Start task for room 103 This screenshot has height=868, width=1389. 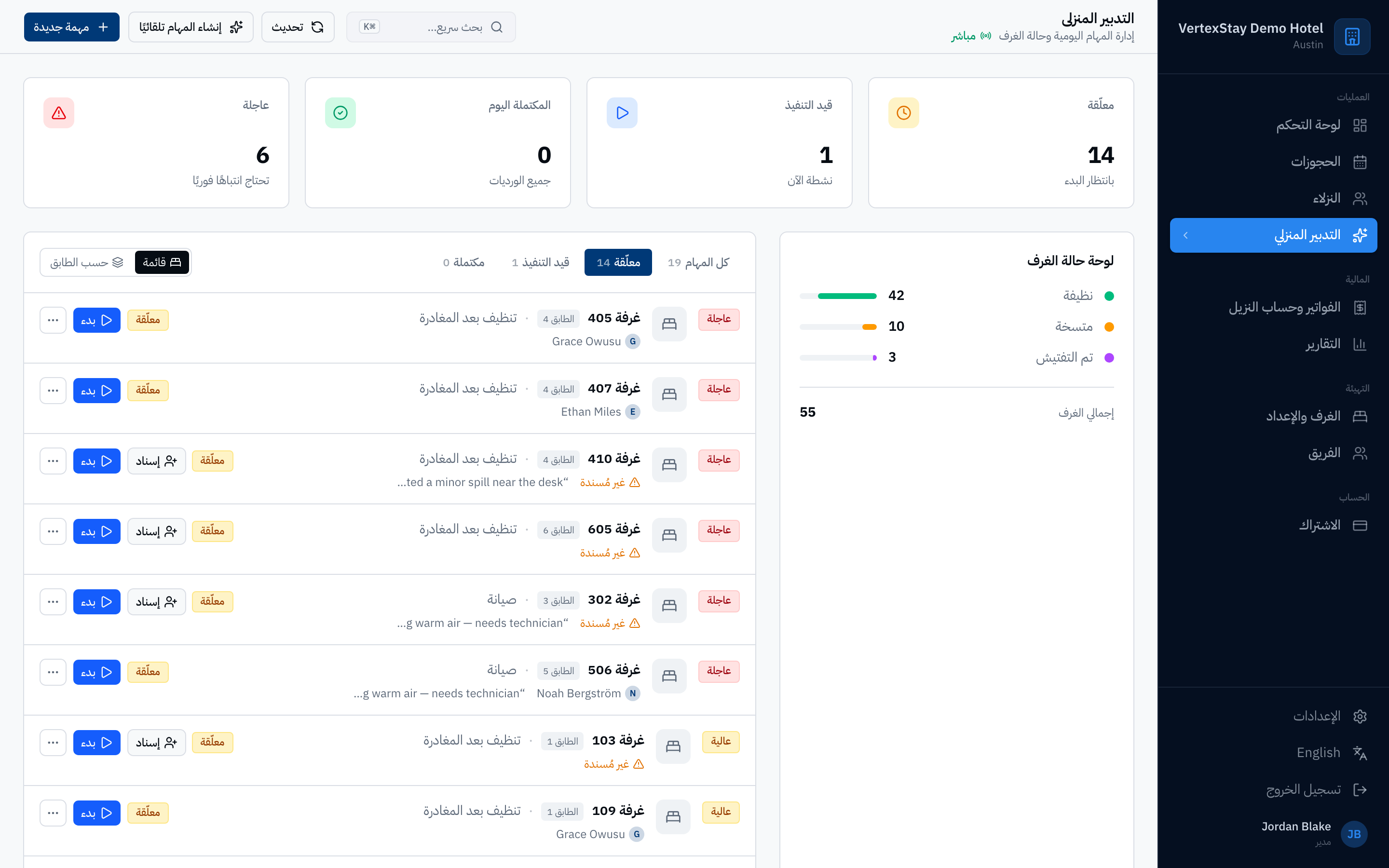pyautogui.click(x=96, y=743)
